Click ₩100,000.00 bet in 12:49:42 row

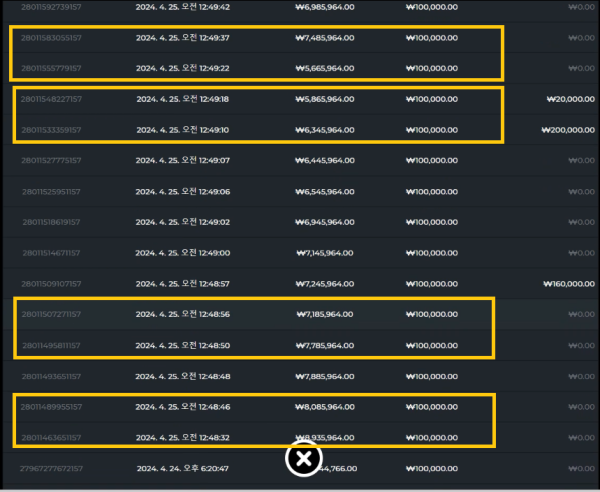coord(432,7)
